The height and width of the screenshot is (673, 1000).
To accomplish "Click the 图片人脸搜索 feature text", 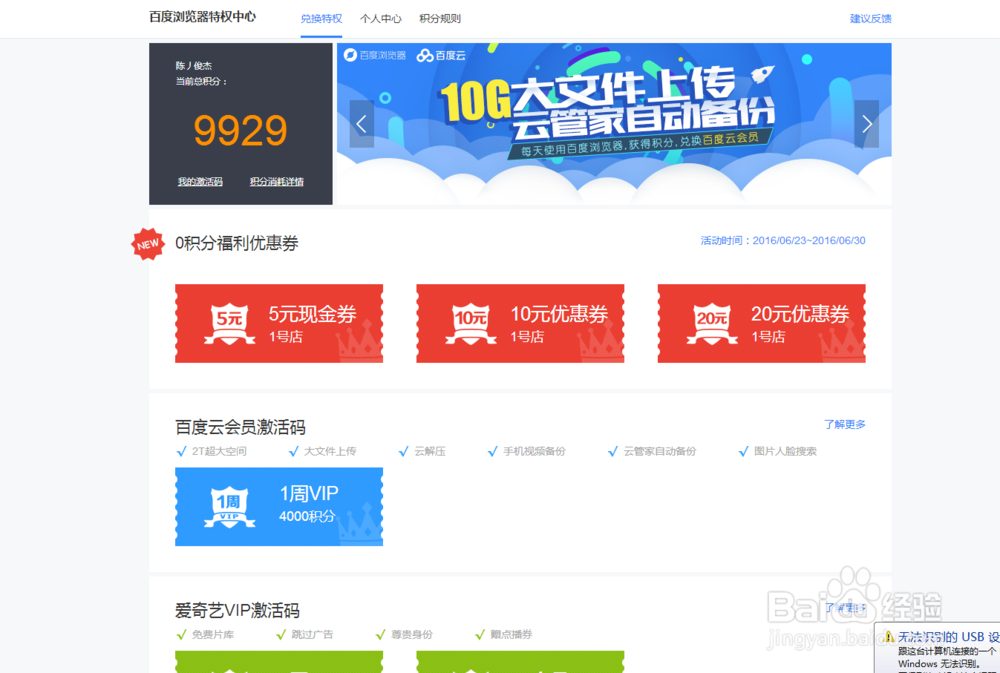I will click(x=785, y=452).
